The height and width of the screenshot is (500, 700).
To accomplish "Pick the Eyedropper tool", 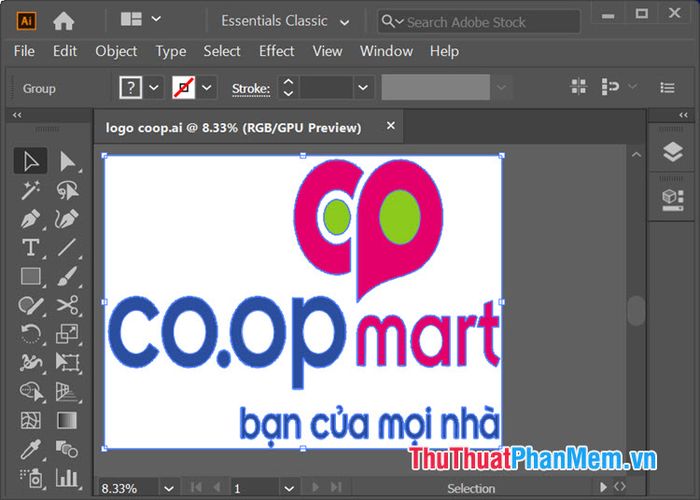I will pyautogui.click(x=30, y=449).
